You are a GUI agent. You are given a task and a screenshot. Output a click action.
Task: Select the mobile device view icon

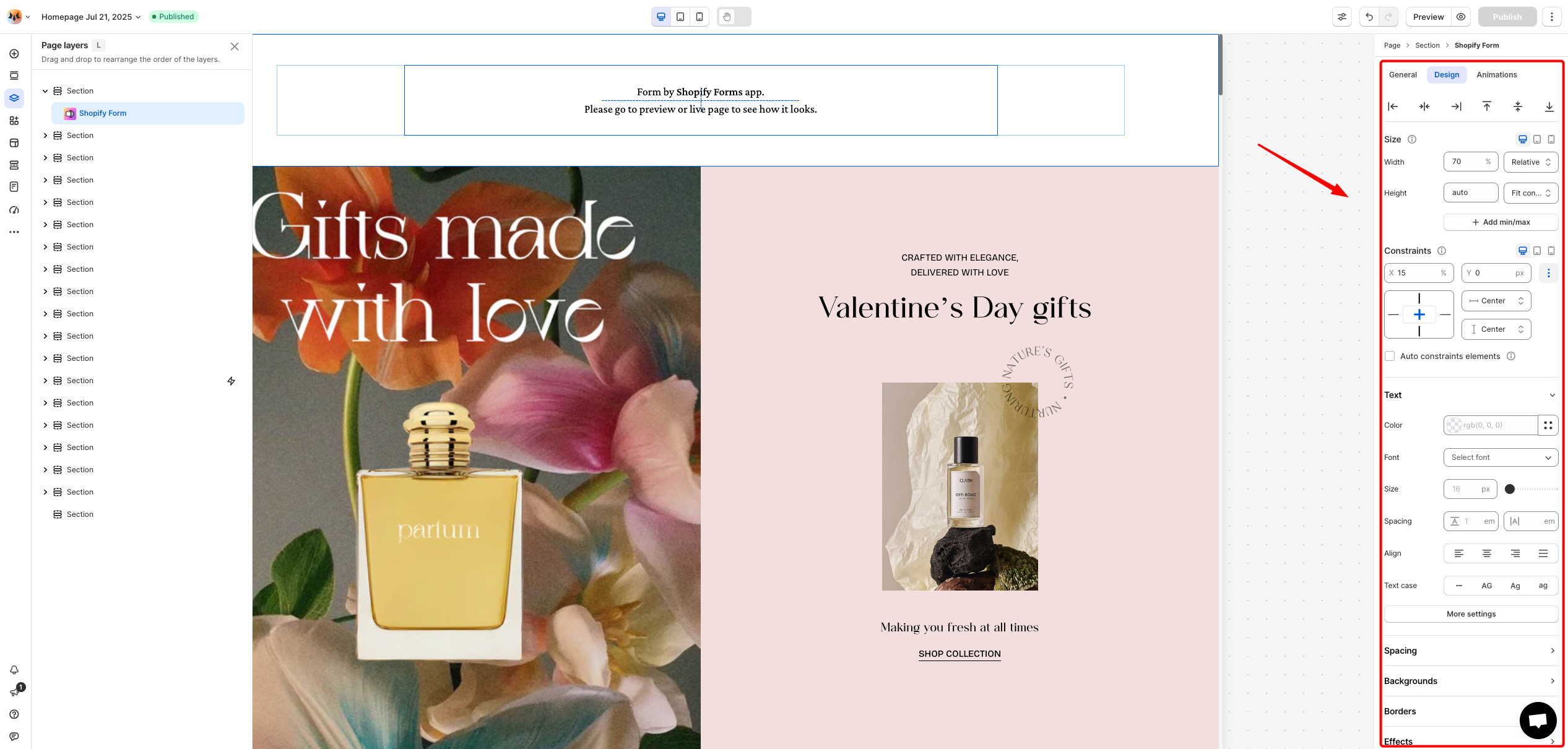point(700,17)
